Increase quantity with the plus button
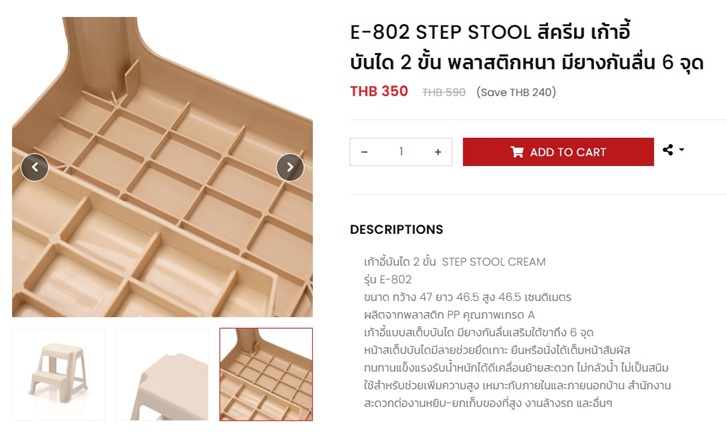This screenshot has height=438, width=727. click(x=438, y=152)
